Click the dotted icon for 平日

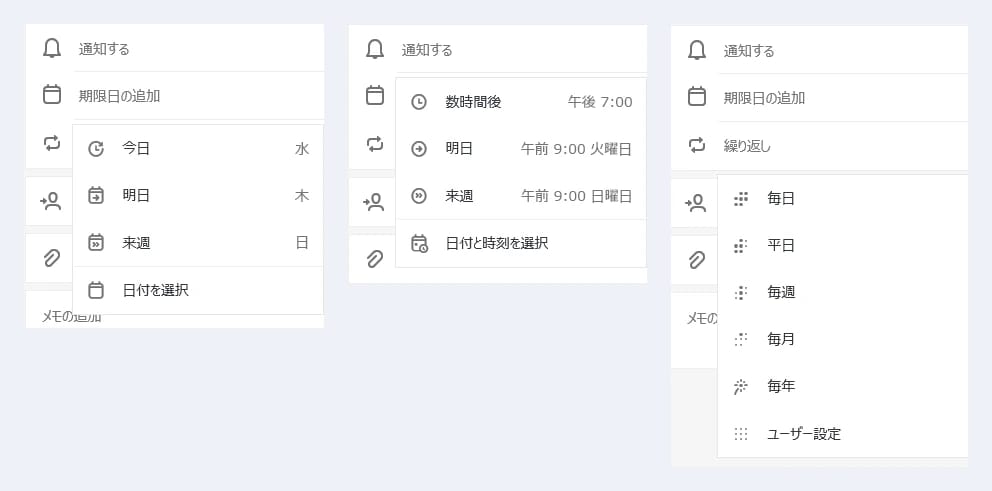(x=740, y=246)
